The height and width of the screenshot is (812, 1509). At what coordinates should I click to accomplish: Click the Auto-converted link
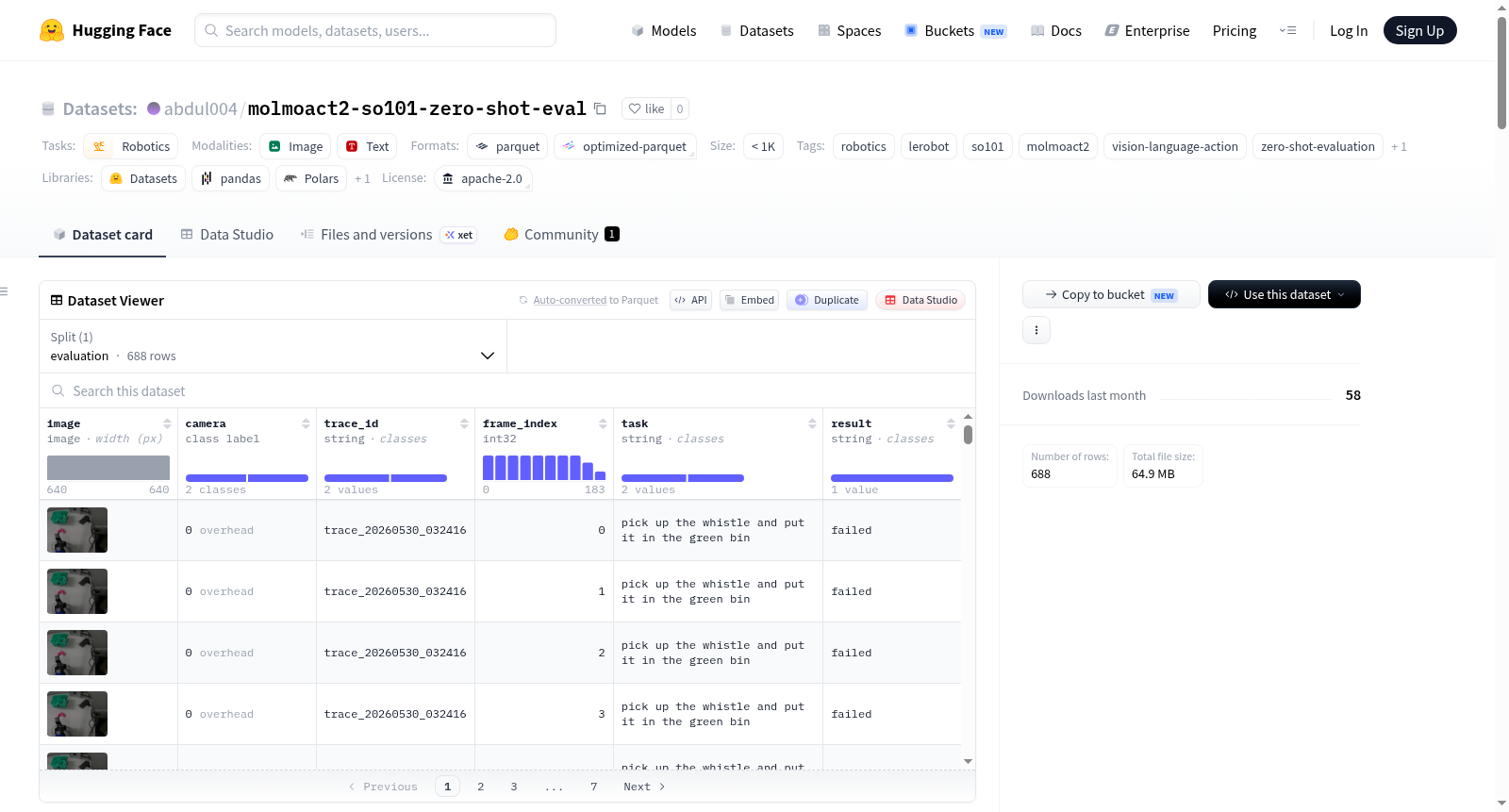click(x=570, y=300)
